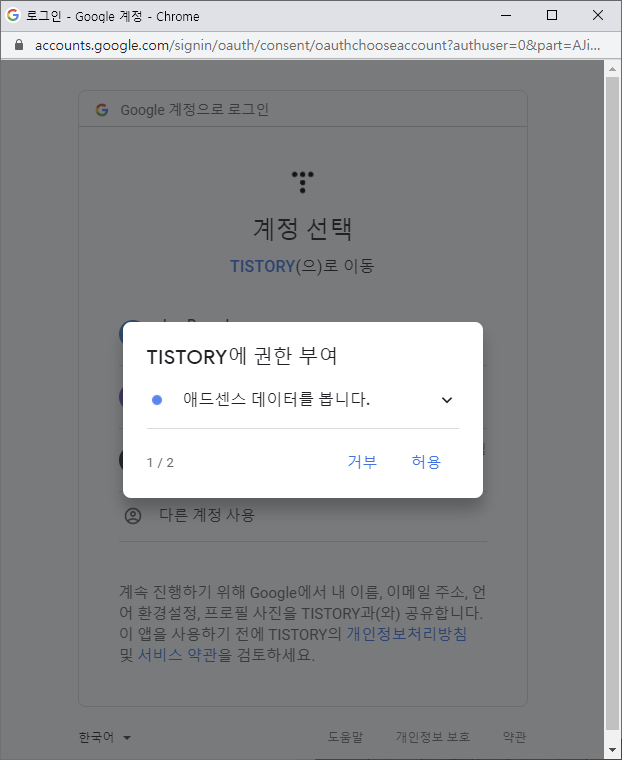Select the 애드센스 데이터를 봅니다 permission text
The width and height of the screenshot is (622, 760).
pos(276,399)
